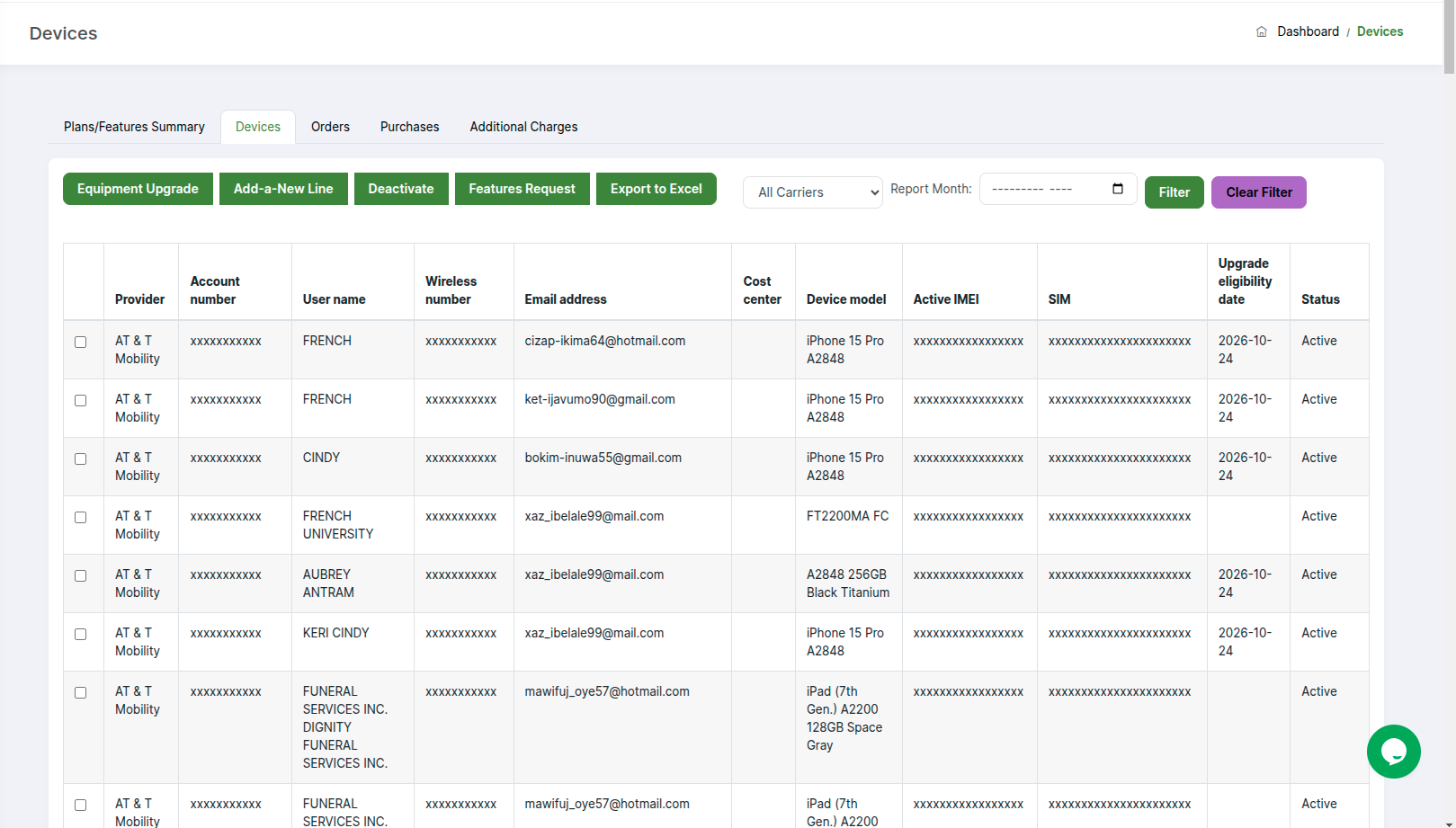This screenshot has width=1456, height=828.
Task: Open the chat support bubble
Action: tap(1393, 752)
